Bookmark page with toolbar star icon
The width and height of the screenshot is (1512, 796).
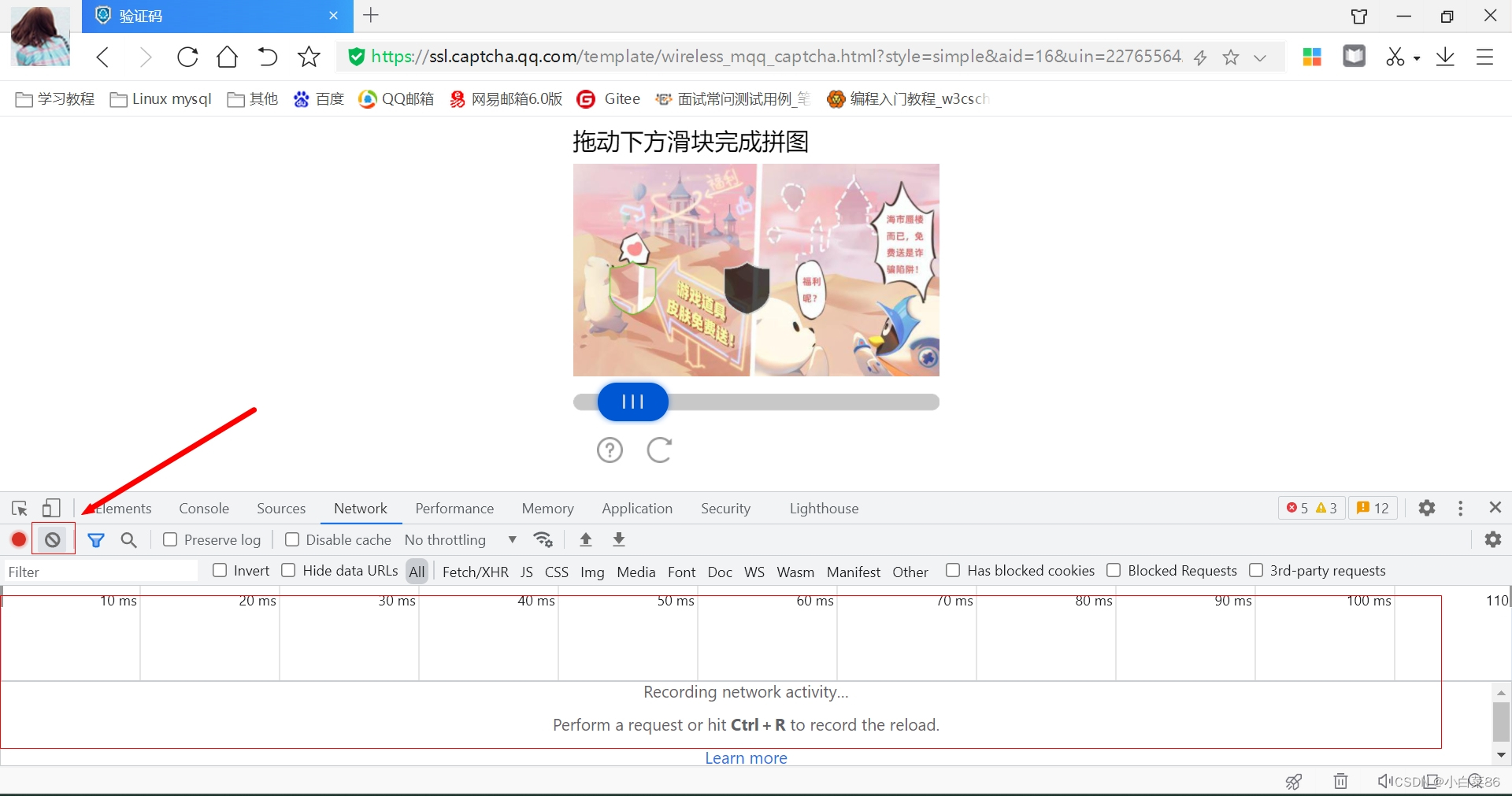tap(309, 57)
